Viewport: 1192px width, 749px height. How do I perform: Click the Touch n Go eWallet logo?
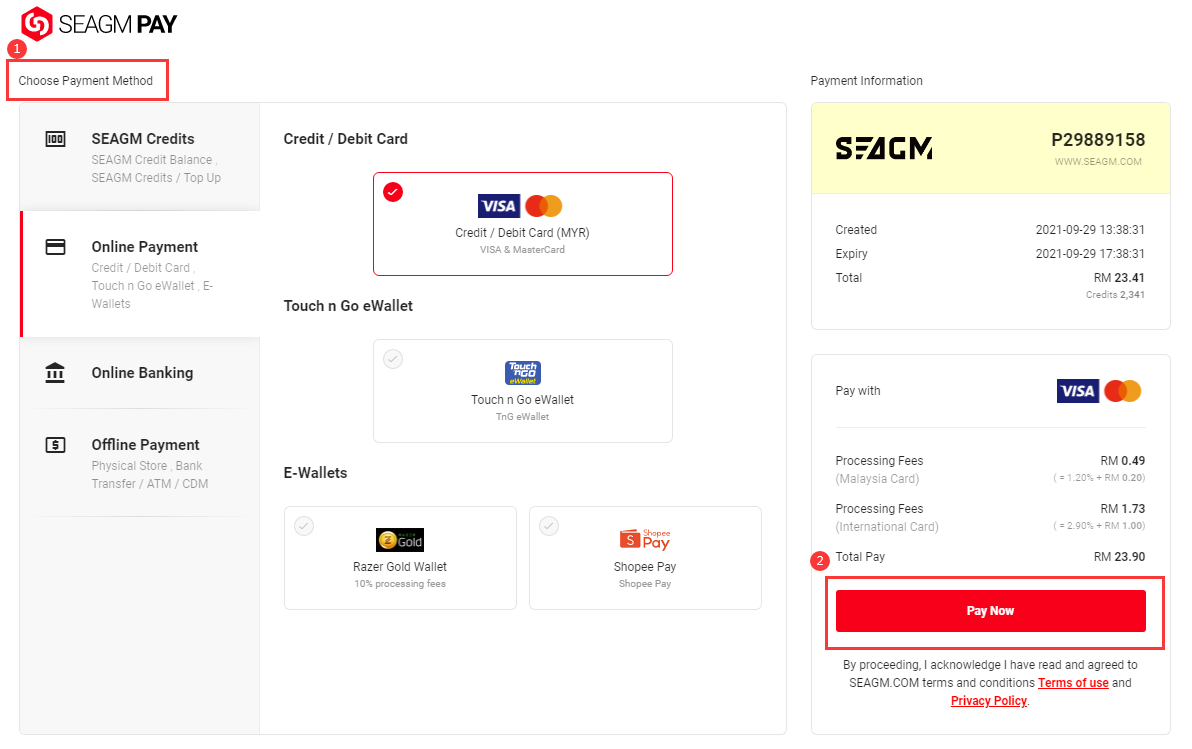coord(523,373)
